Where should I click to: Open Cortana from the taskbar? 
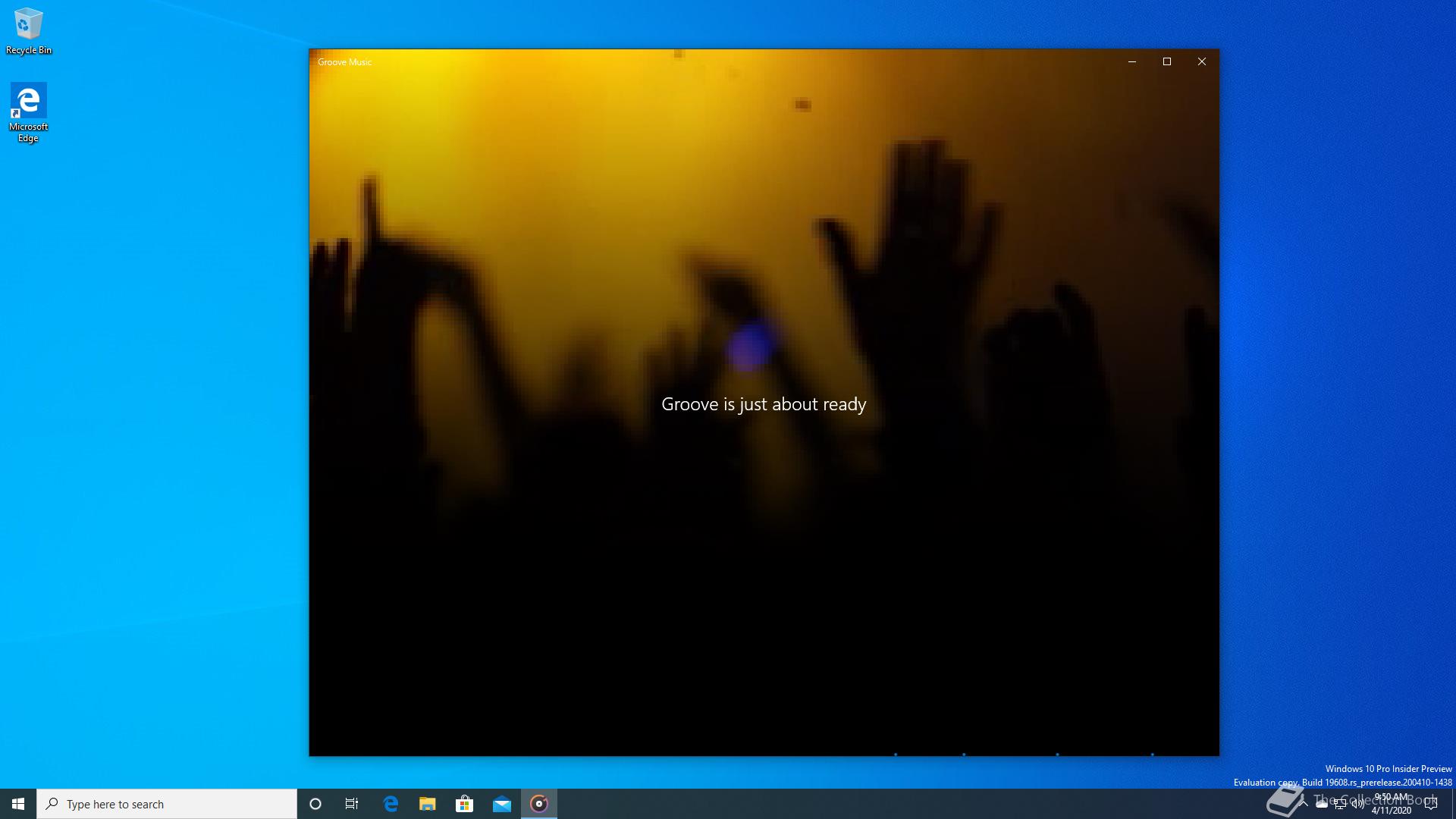point(315,804)
